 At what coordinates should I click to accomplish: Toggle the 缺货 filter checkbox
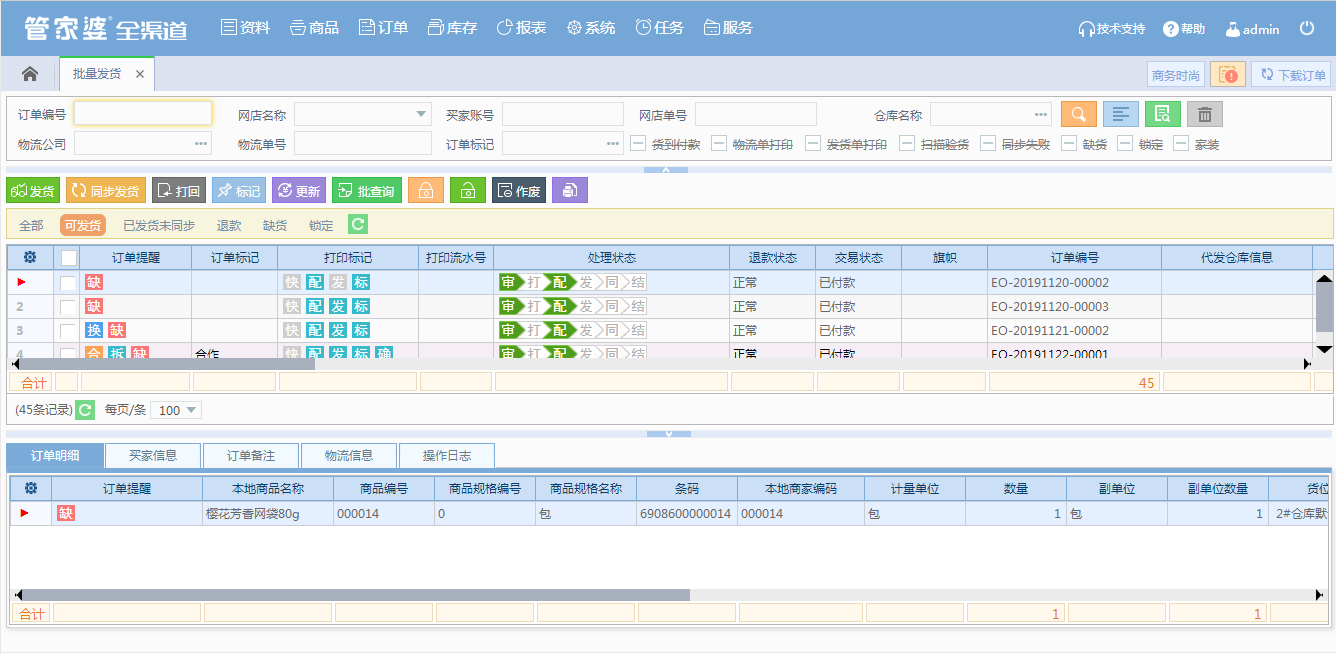tap(1069, 144)
